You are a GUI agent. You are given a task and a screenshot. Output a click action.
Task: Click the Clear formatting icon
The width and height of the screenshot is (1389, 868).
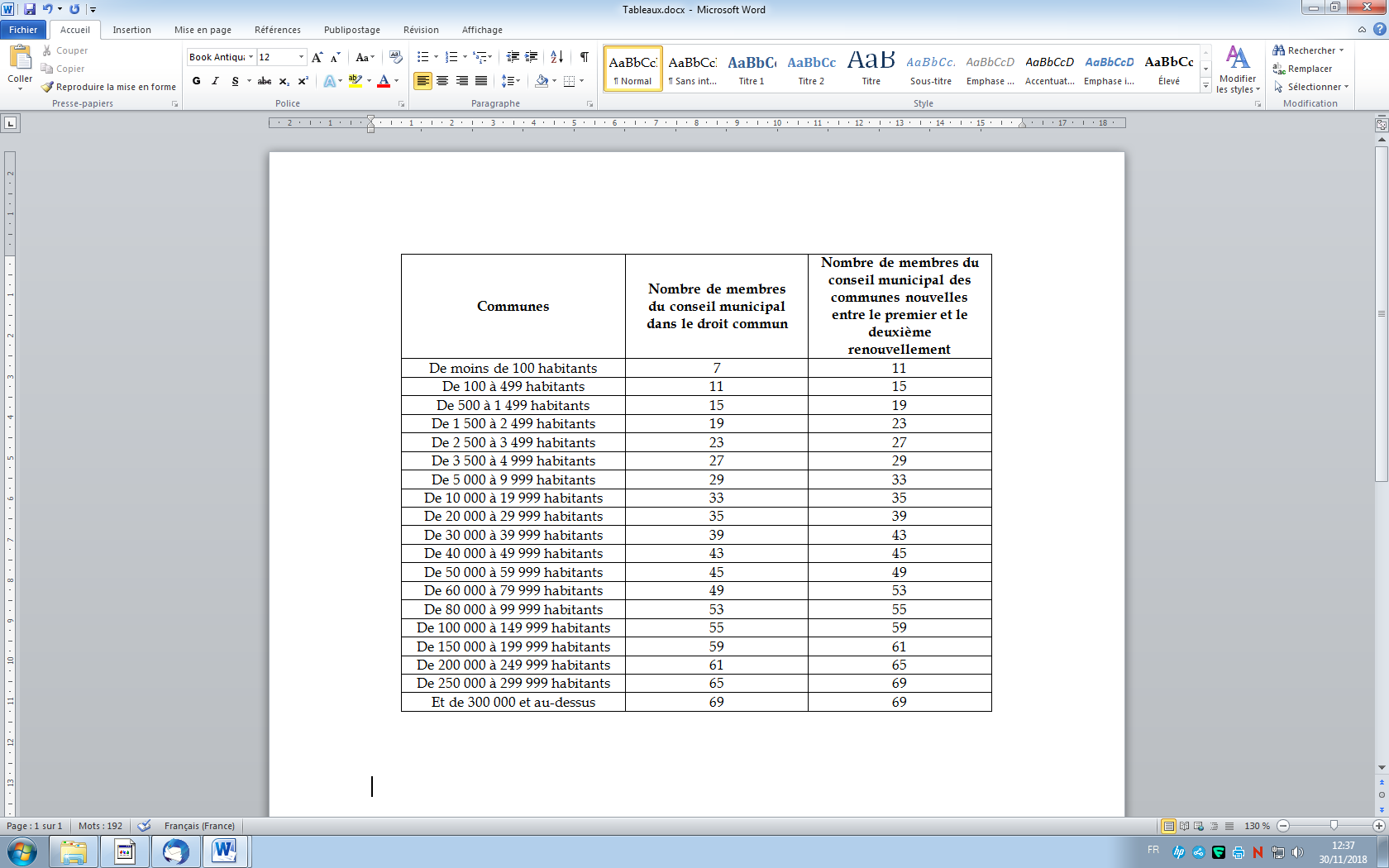click(x=395, y=57)
